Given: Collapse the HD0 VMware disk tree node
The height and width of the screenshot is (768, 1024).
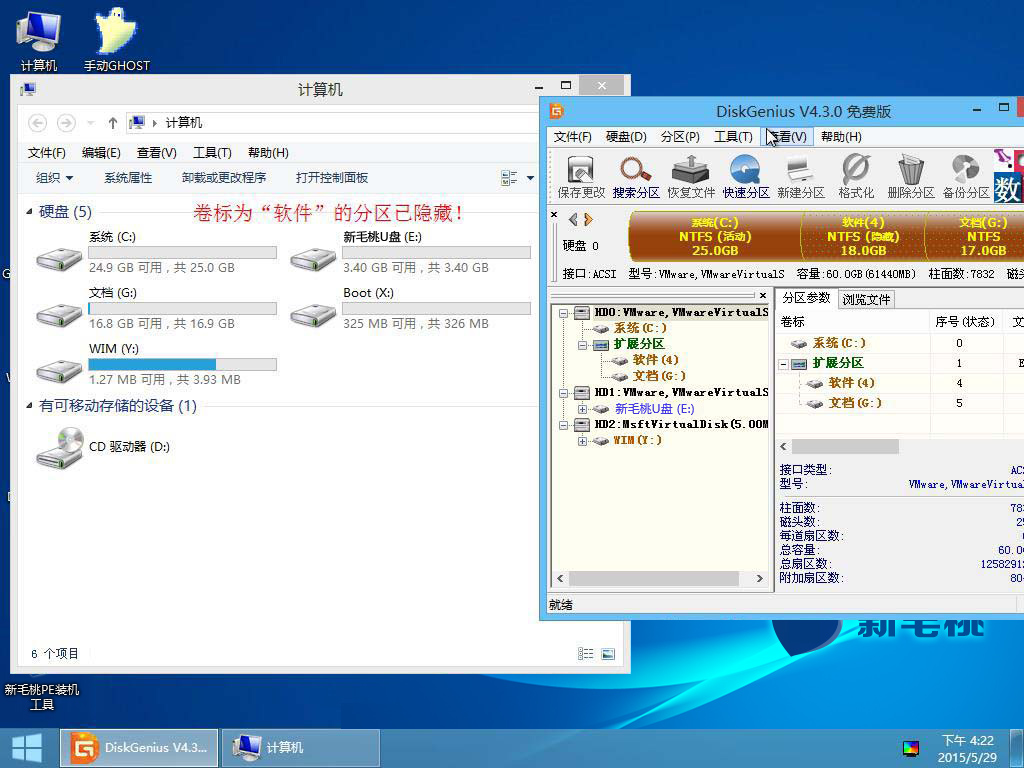Looking at the screenshot, I should pyautogui.click(x=563, y=313).
